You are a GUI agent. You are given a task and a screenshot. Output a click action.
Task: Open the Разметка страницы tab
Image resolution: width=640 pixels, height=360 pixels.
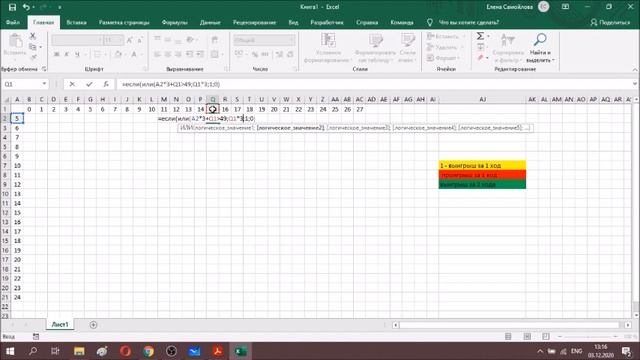tap(124, 22)
